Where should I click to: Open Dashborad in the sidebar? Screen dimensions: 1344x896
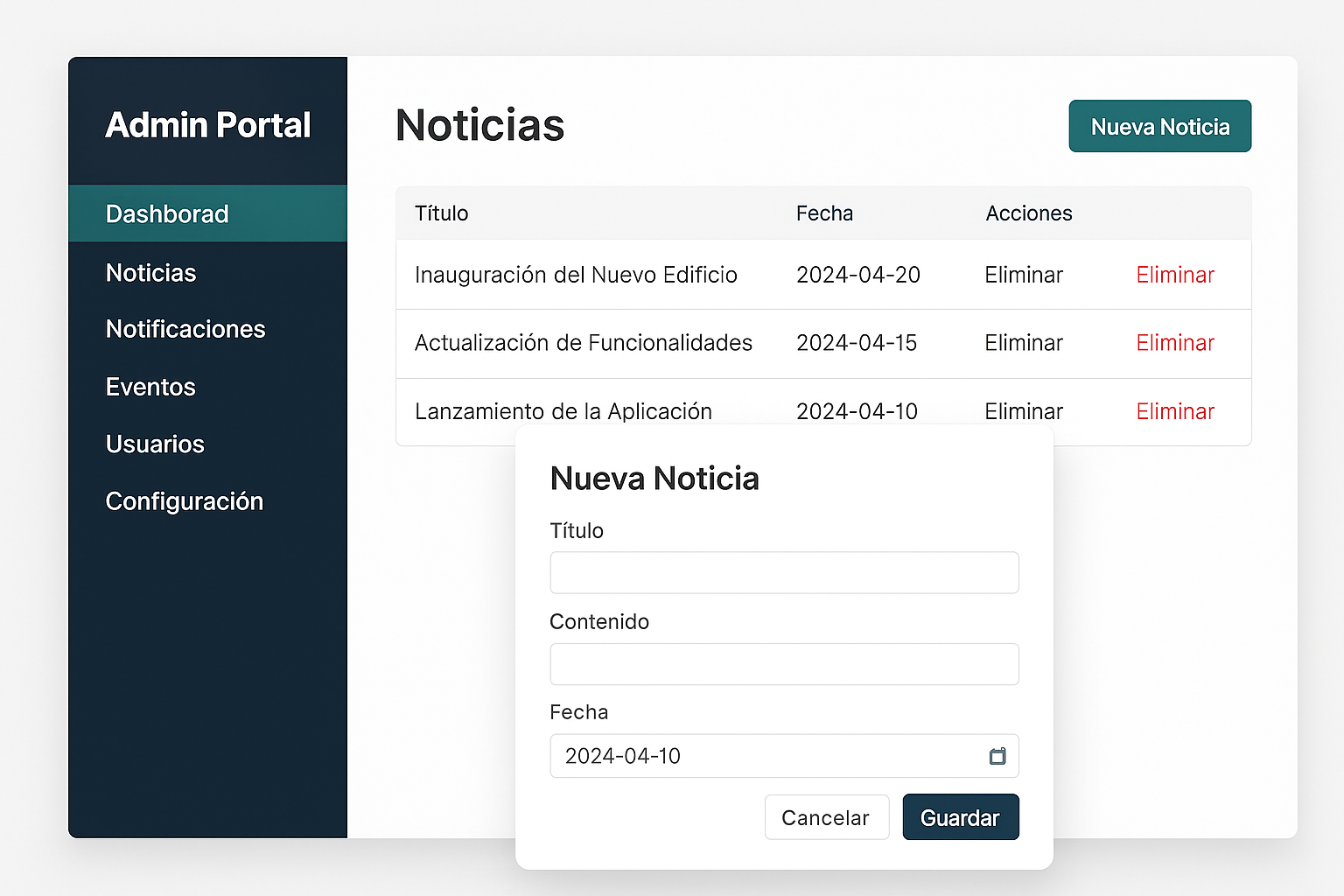click(x=167, y=213)
